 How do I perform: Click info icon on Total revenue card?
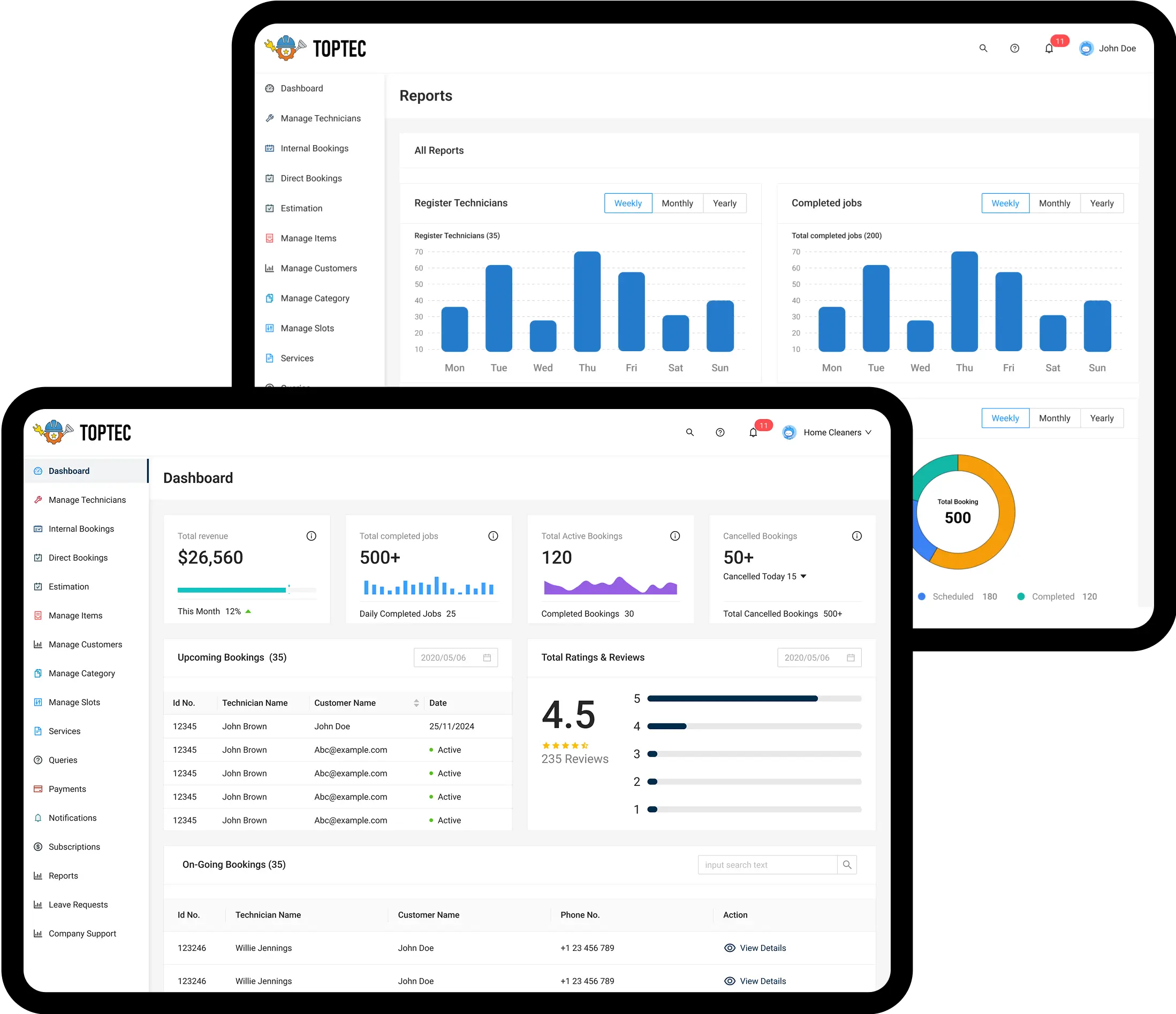click(x=311, y=536)
